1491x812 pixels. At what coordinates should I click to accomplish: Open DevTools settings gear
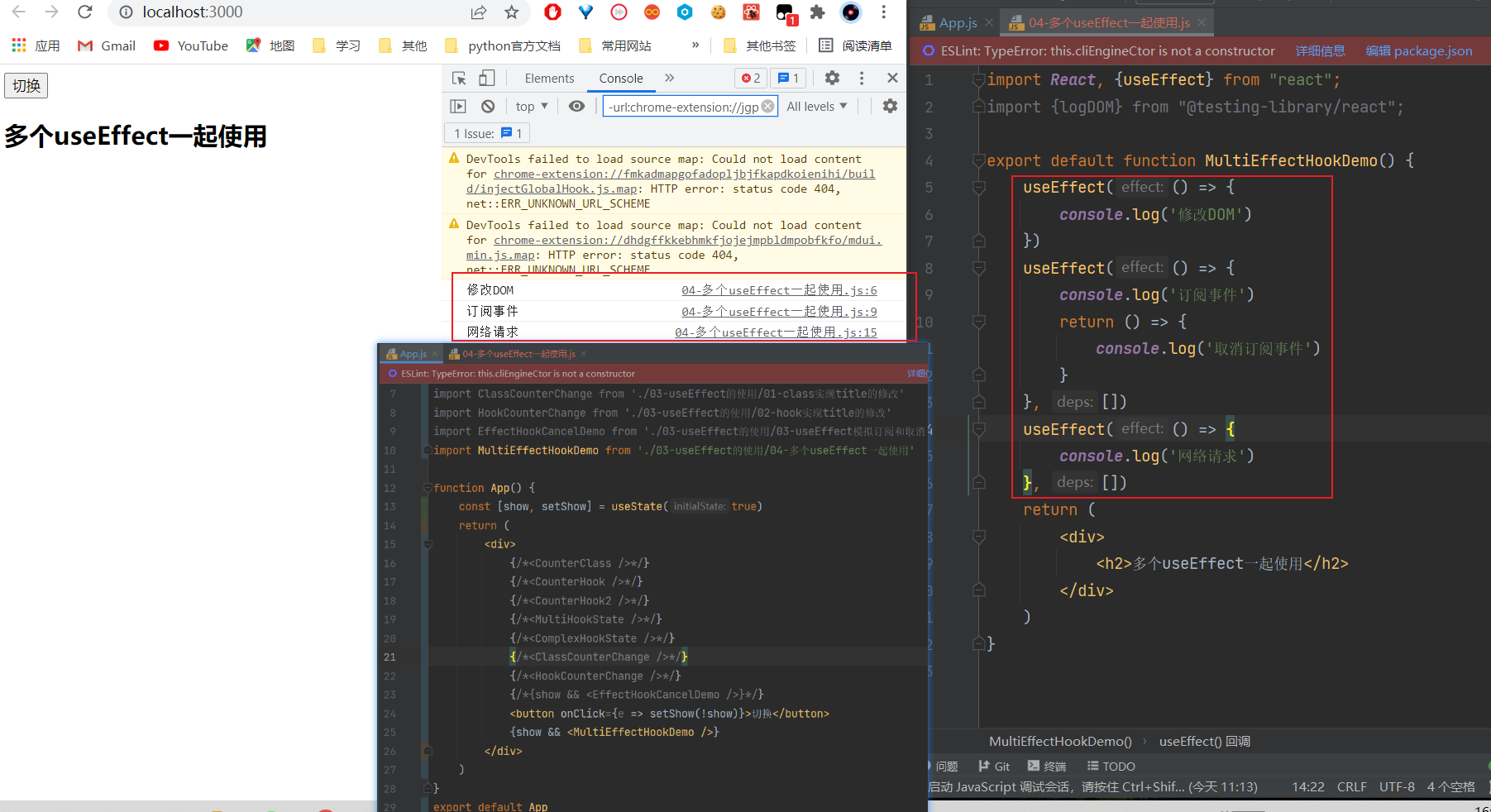pos(832,78)
